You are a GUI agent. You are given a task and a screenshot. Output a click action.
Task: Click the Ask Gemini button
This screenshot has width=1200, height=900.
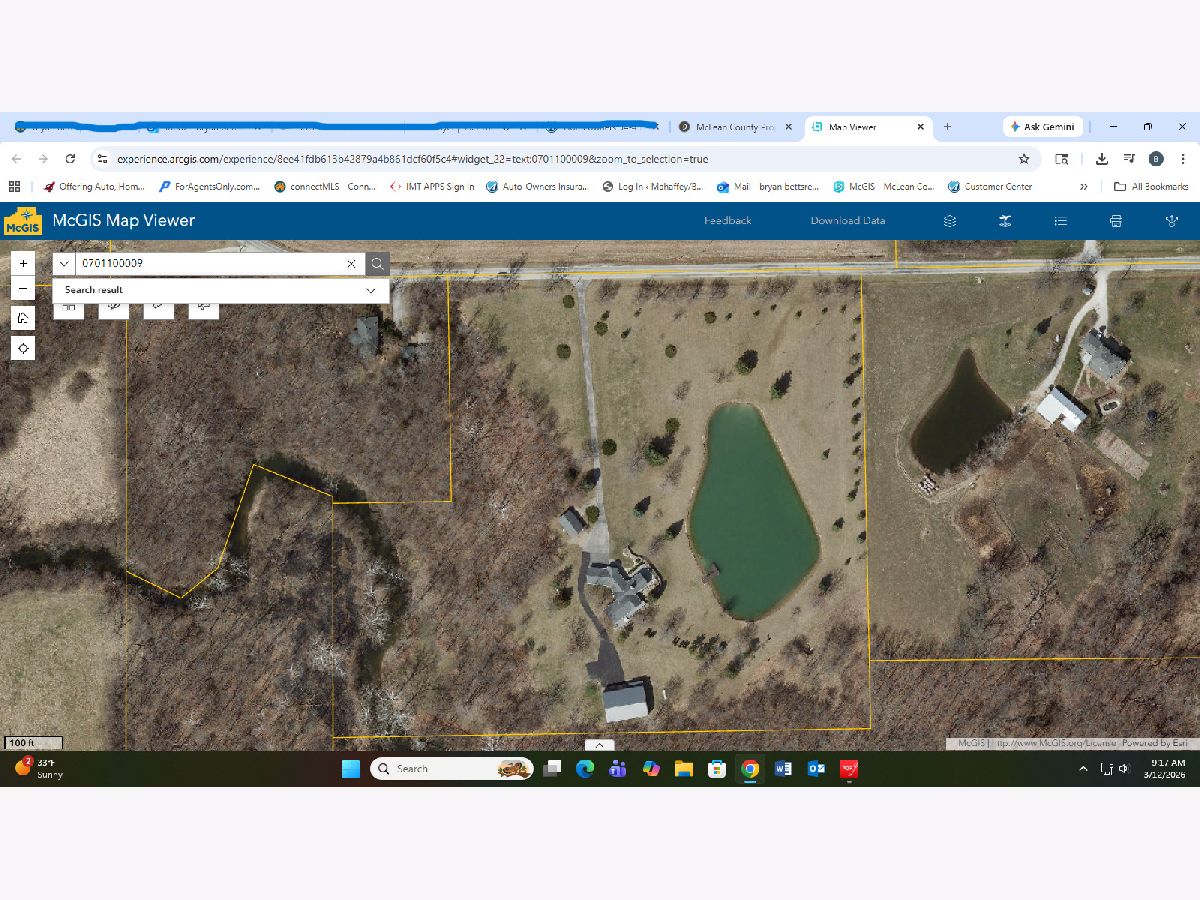click(1041, 127)
